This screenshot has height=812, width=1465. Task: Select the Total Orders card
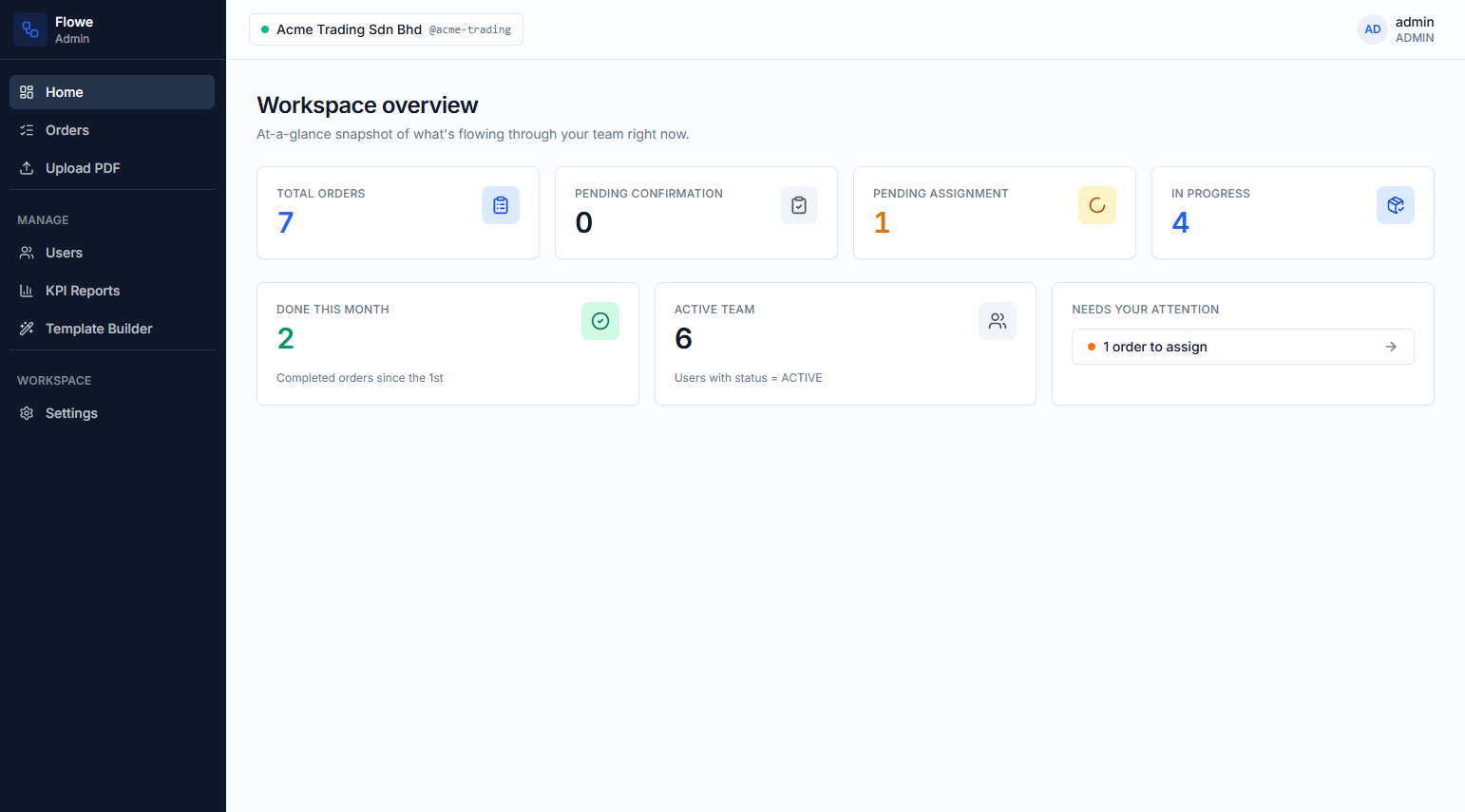(x=398, y=213)
